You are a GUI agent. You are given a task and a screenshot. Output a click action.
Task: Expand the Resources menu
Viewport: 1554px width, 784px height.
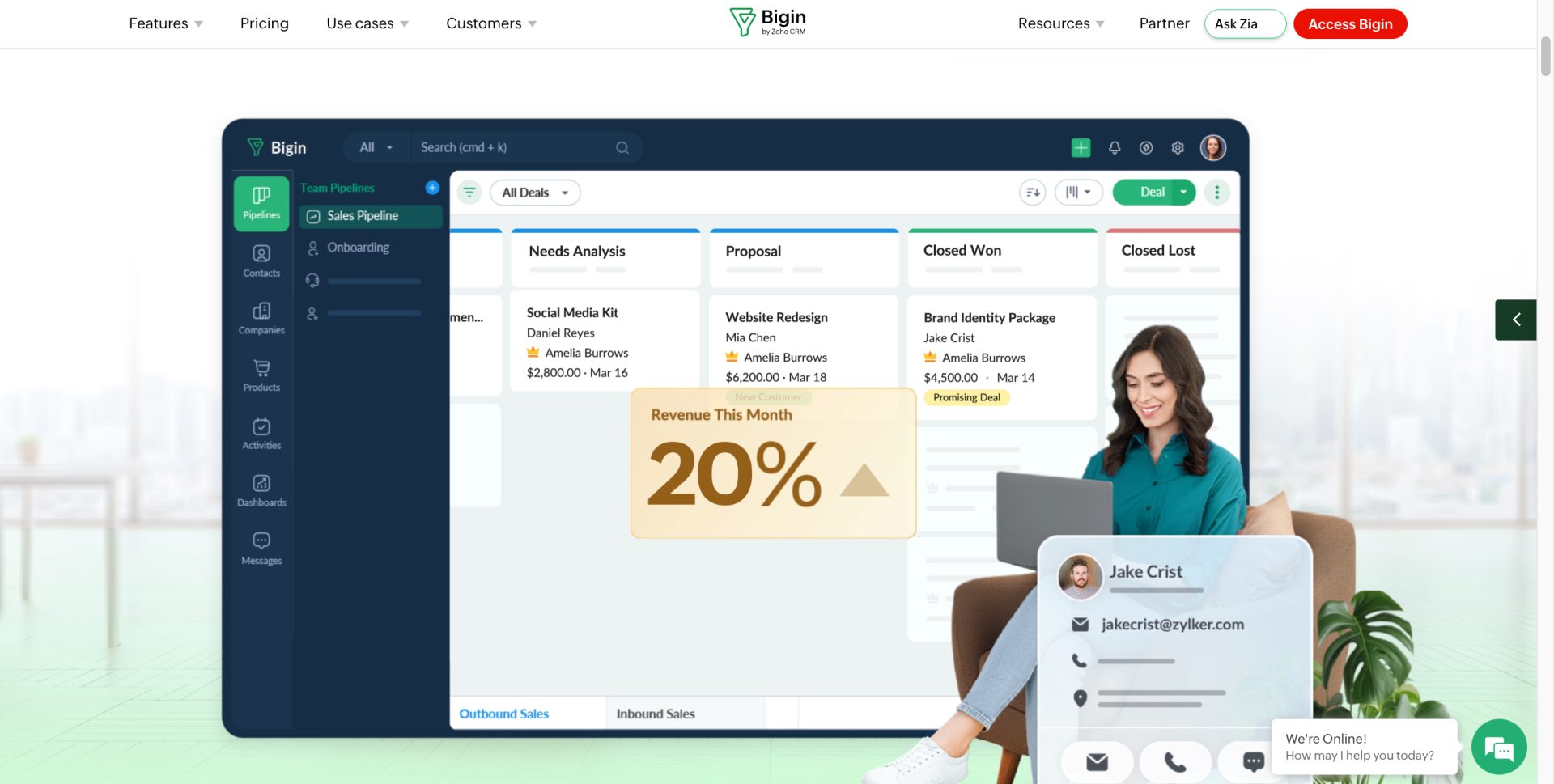[x=1061, y=23]
